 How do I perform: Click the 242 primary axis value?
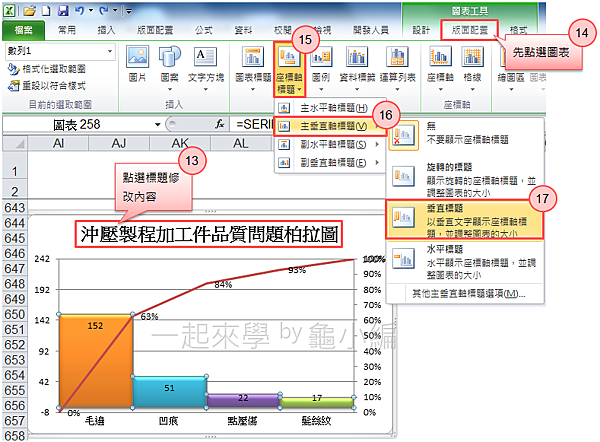(x=42, y=259)
